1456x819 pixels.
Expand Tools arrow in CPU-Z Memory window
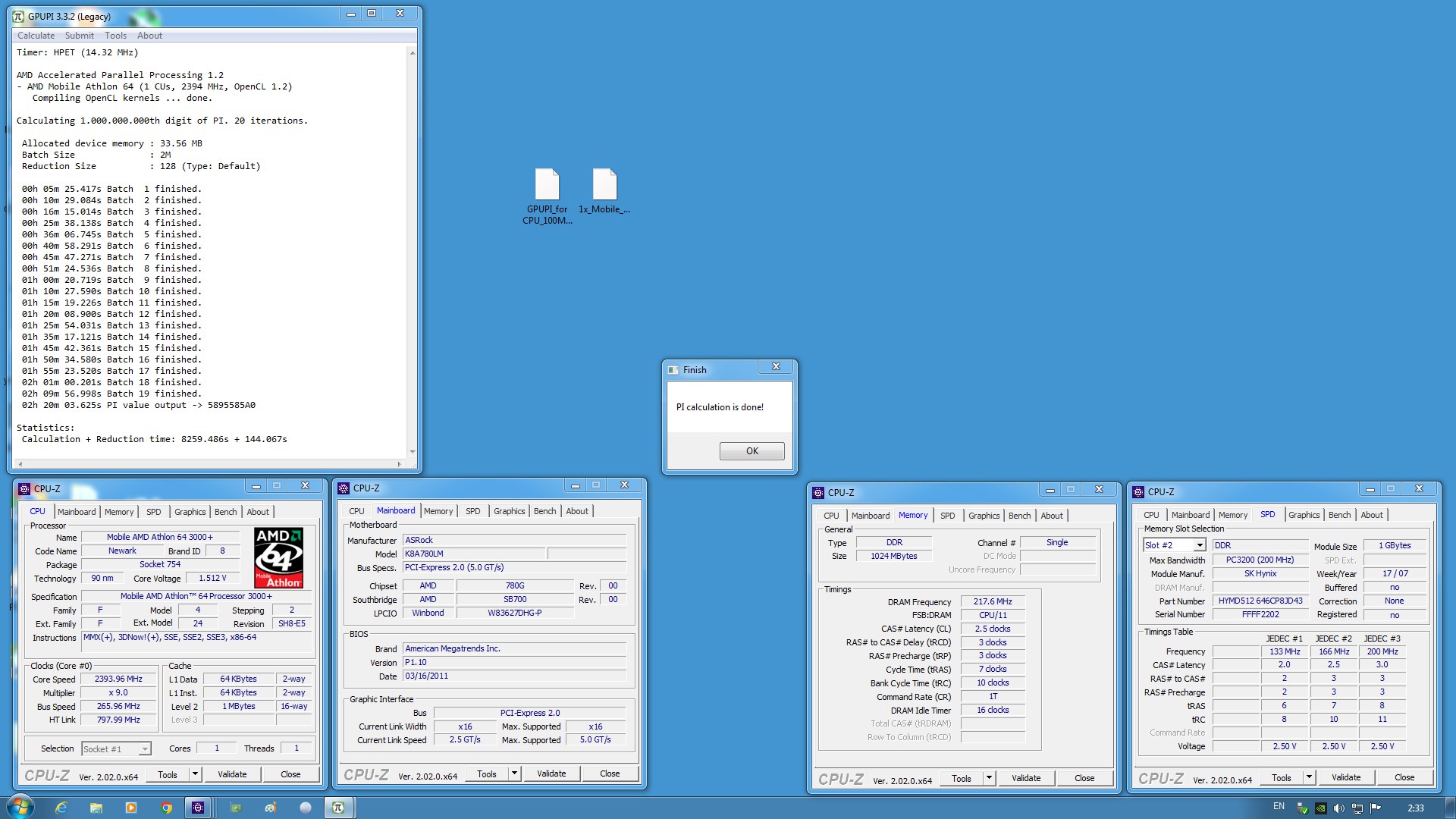pos(989,778)
